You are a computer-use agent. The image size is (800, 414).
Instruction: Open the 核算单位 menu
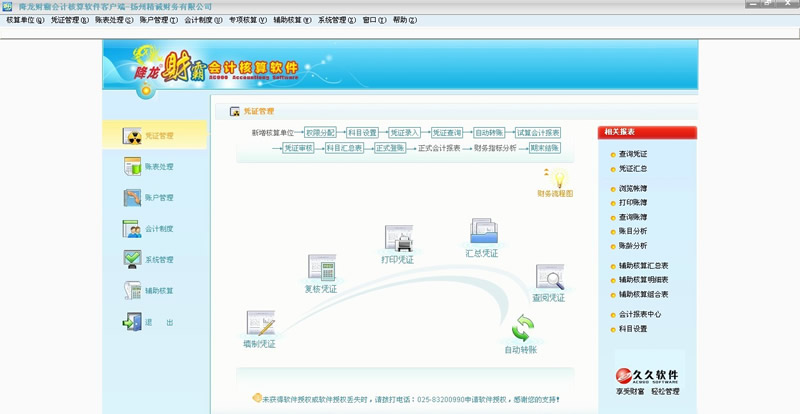pyautogui.click(x=25, y=20)
